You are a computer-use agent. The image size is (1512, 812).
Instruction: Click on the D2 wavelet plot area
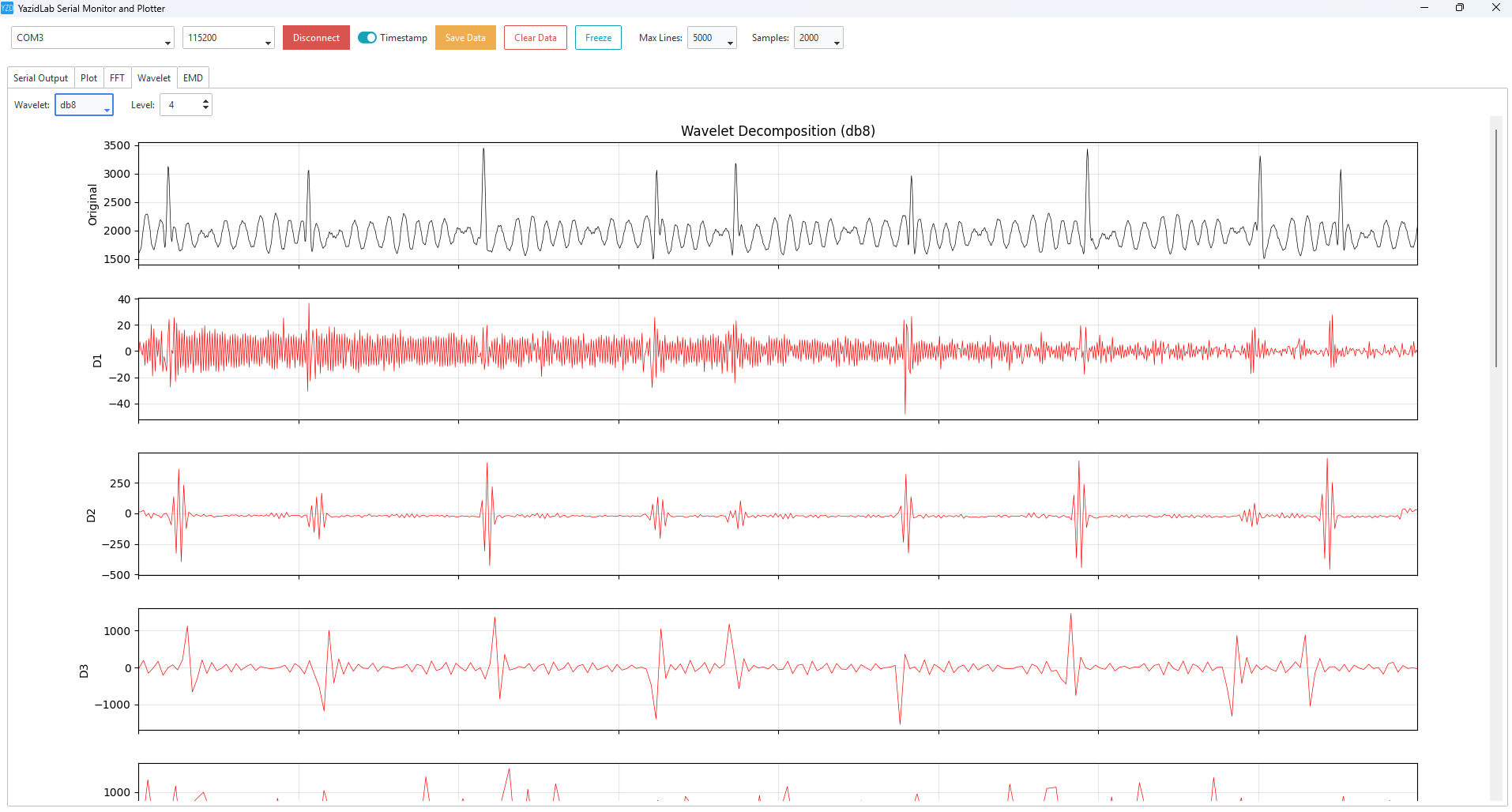[x=777, y=514]
